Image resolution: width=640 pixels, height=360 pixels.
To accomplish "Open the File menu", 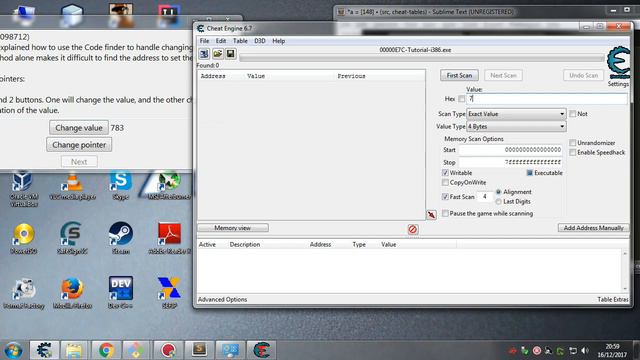I will tap(204, 41).
